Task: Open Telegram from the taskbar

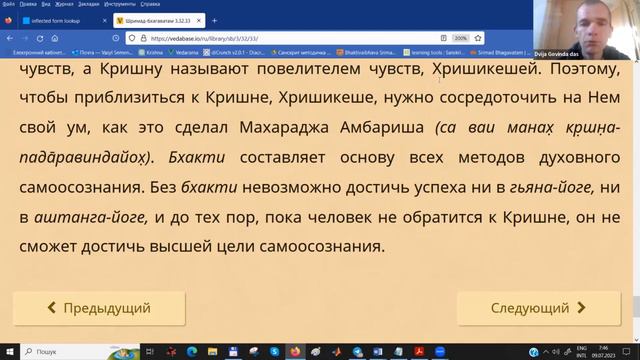Action: pyautogui.click(x=358, y=351)
